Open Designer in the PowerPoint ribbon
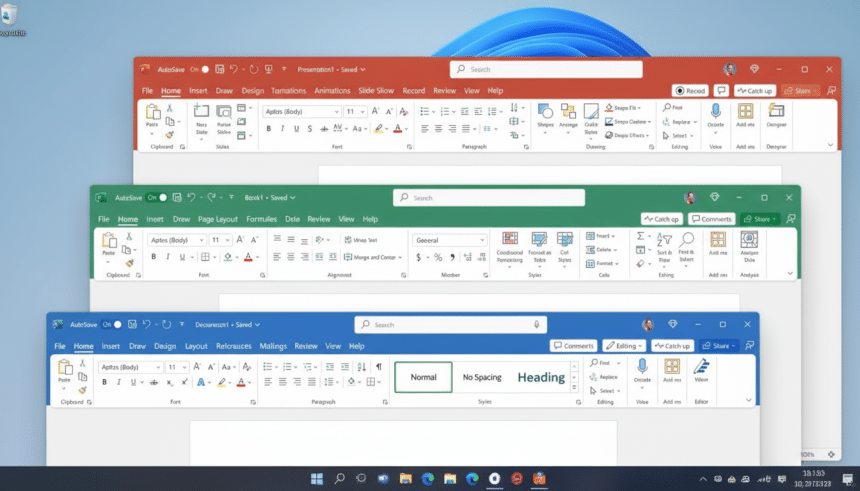860x491 pixels. 776,116
